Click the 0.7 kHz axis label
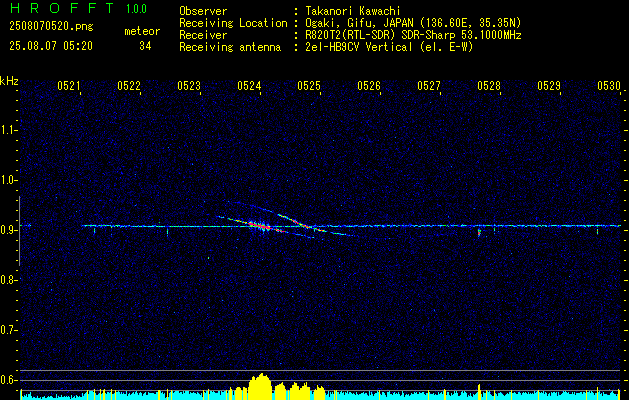 coord(8,330)
